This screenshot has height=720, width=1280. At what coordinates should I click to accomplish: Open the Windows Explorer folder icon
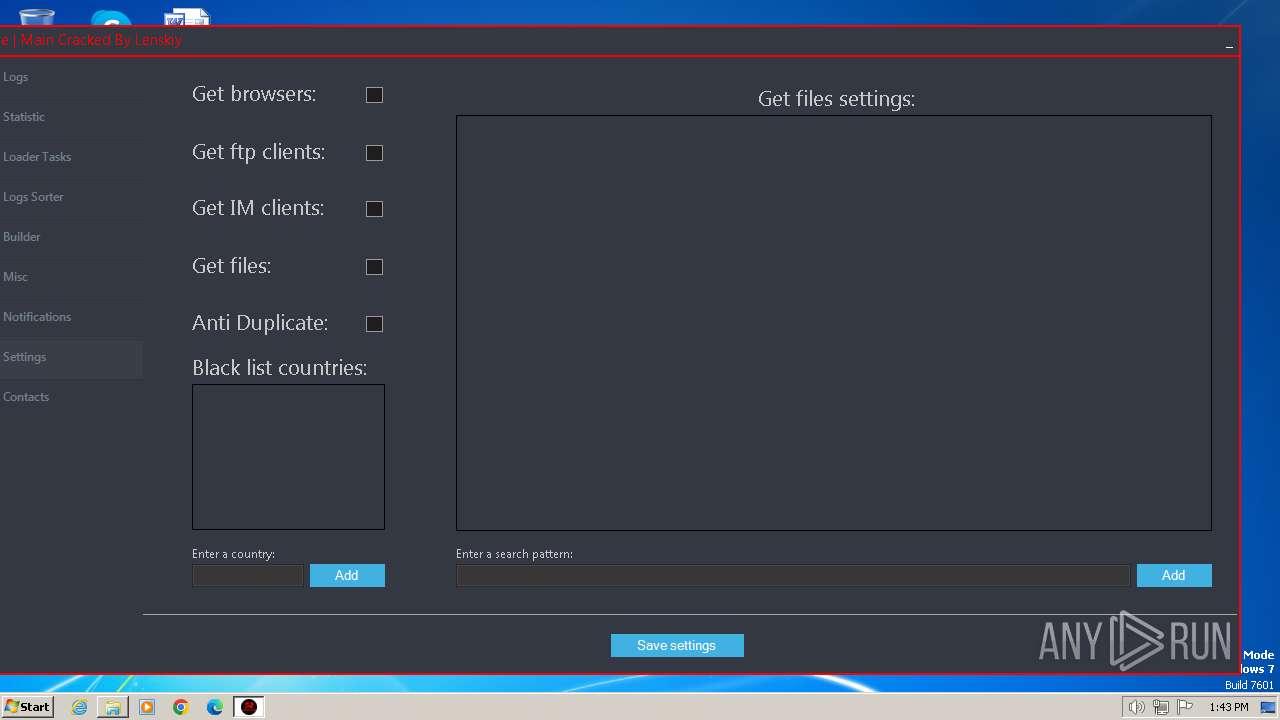(x=113, y=707)
